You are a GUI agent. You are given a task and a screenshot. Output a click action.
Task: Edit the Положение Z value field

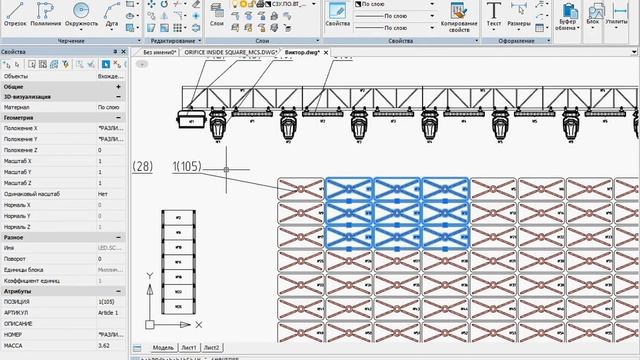click(111, 150)
